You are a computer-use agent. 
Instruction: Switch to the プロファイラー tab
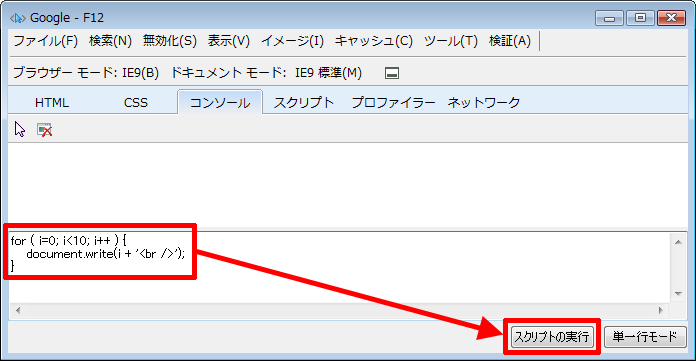pos(393,103)
